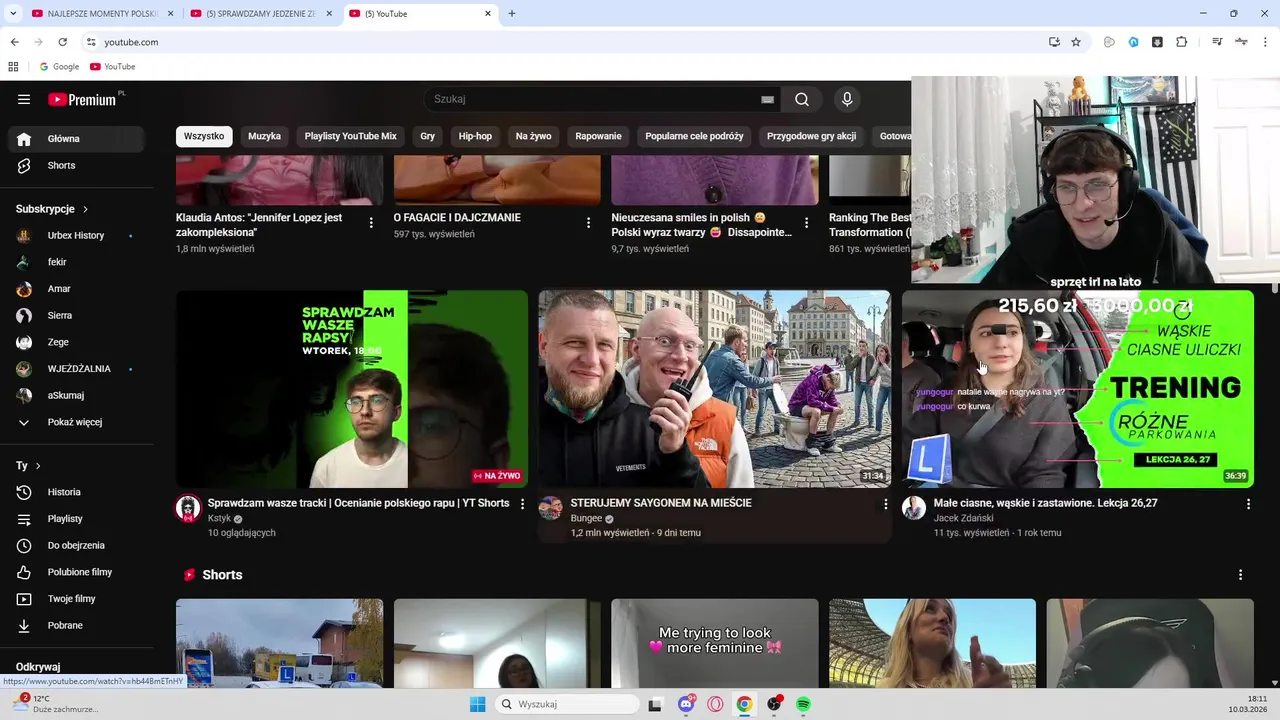Screen dimensions: 1280x720
Task: Open the Zege subscription channel
Action: point(77,342)
